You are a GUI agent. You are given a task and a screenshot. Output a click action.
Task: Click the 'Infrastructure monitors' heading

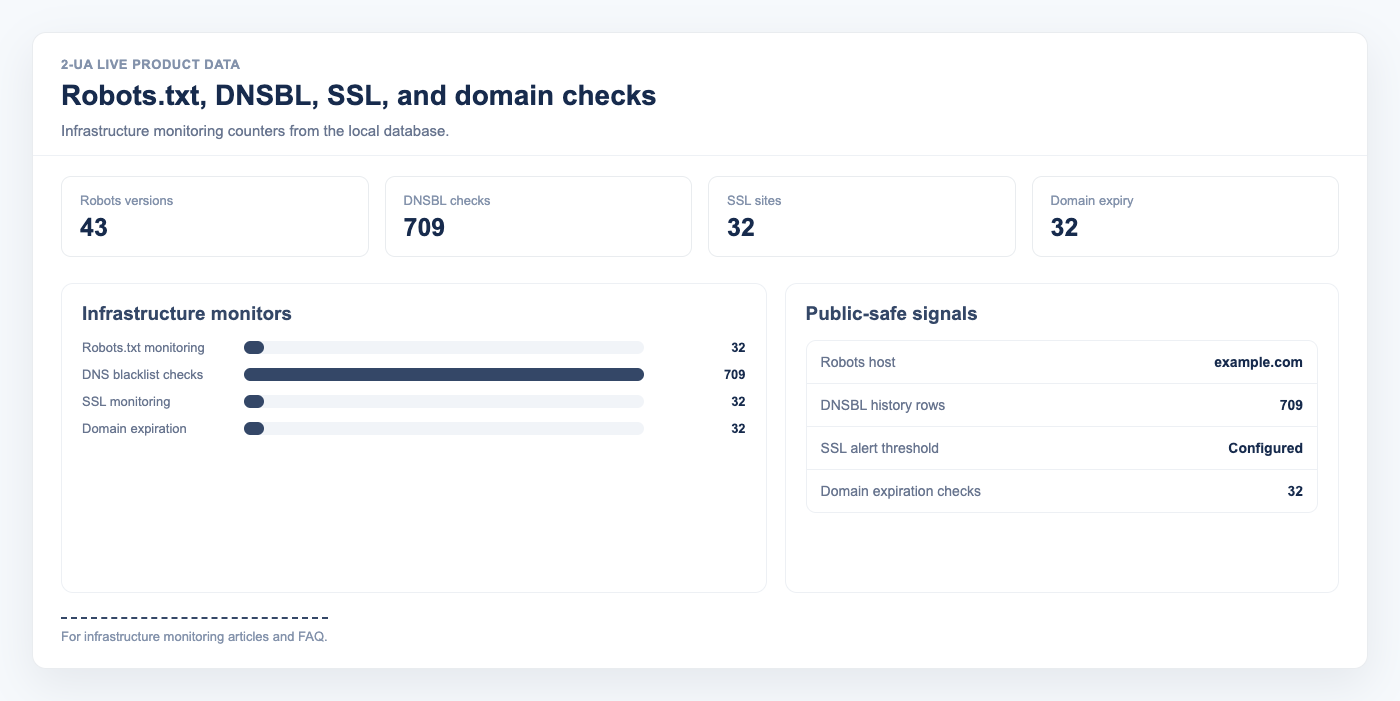[x=187, y=314]
